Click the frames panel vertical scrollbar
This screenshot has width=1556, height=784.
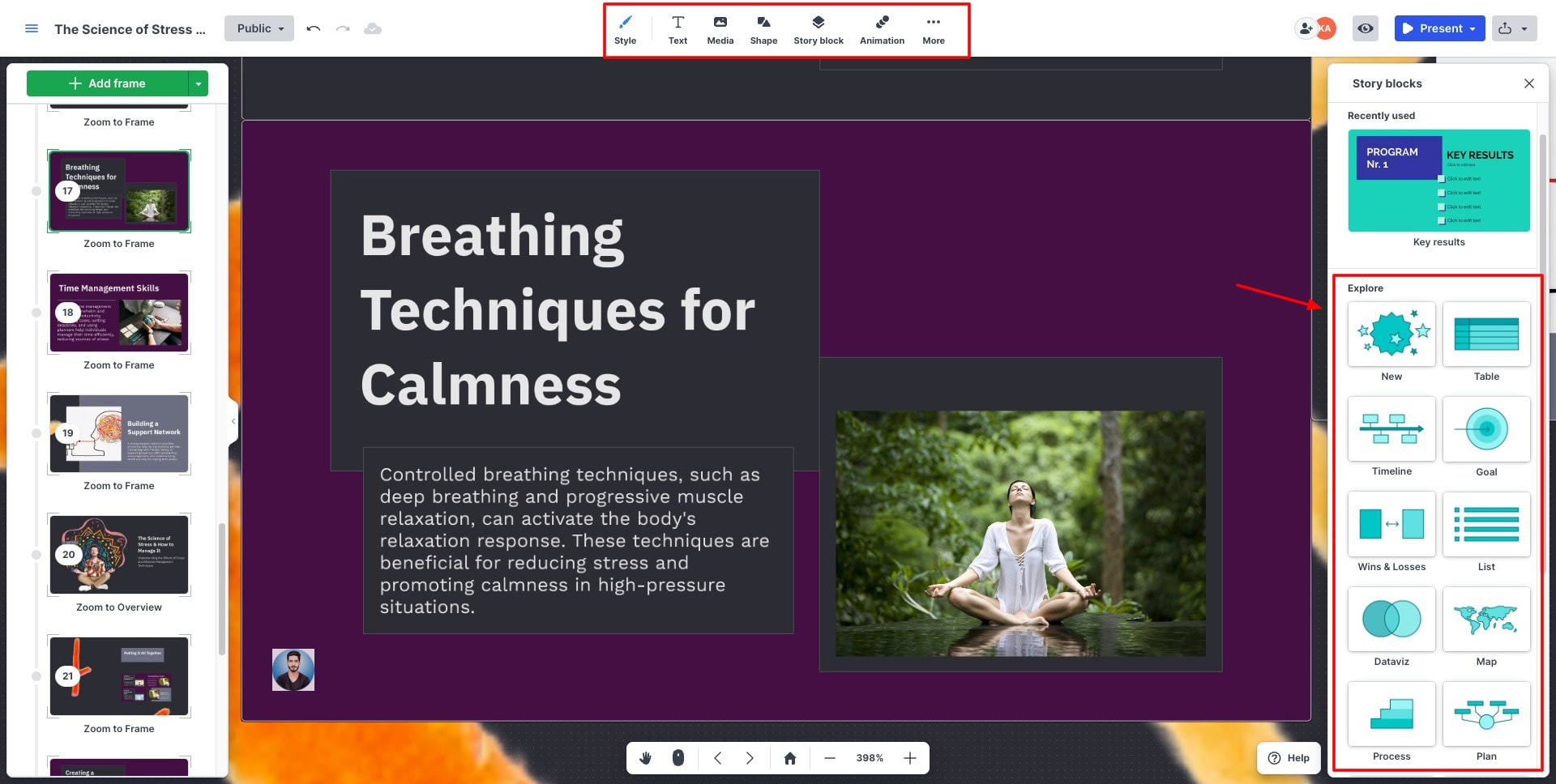(x=222, y=589)
